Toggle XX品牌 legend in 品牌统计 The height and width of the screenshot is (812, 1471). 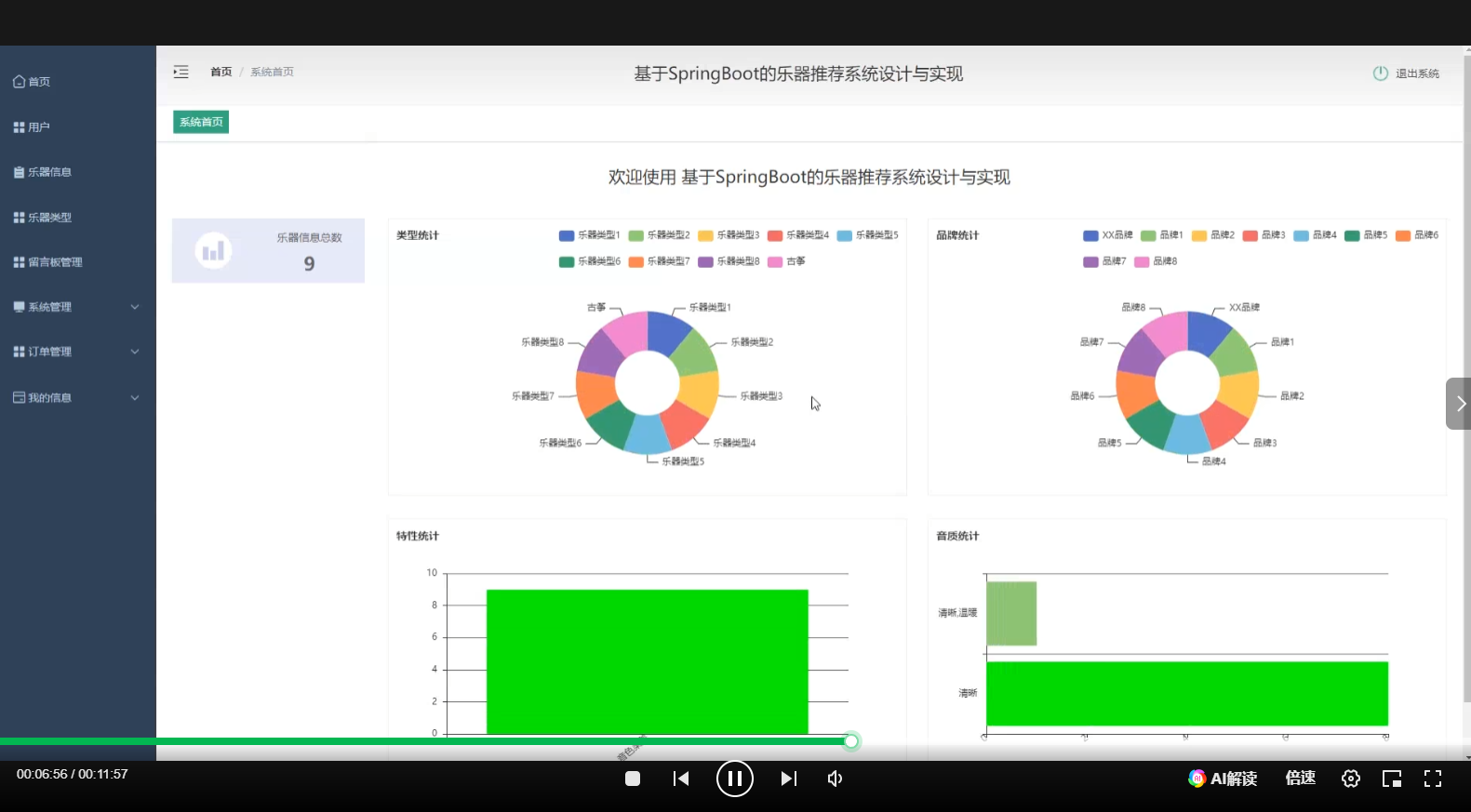click(1108, 235)
